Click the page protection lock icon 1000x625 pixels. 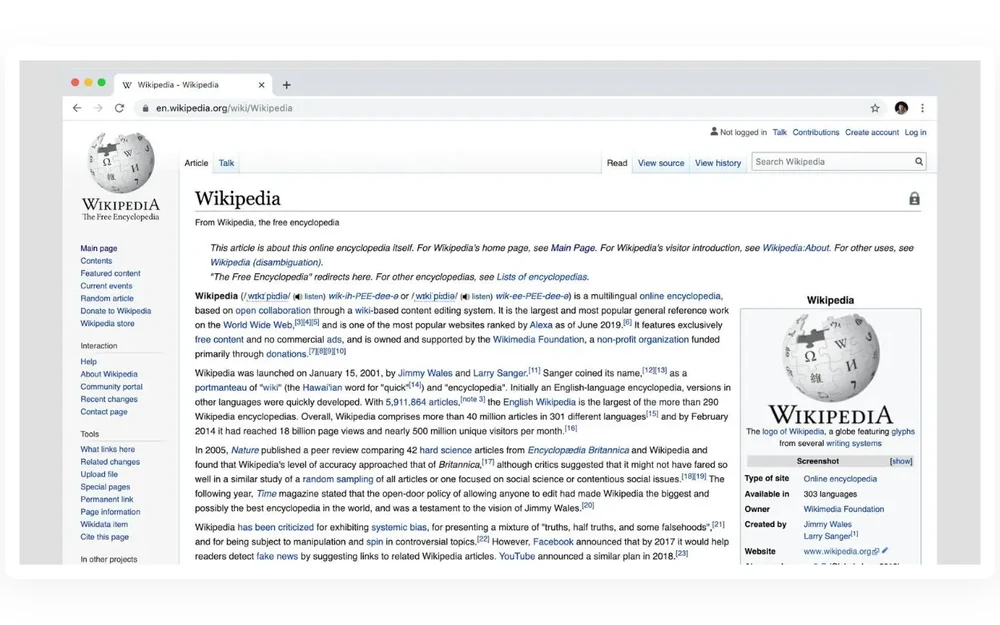(x=914, y=198)
